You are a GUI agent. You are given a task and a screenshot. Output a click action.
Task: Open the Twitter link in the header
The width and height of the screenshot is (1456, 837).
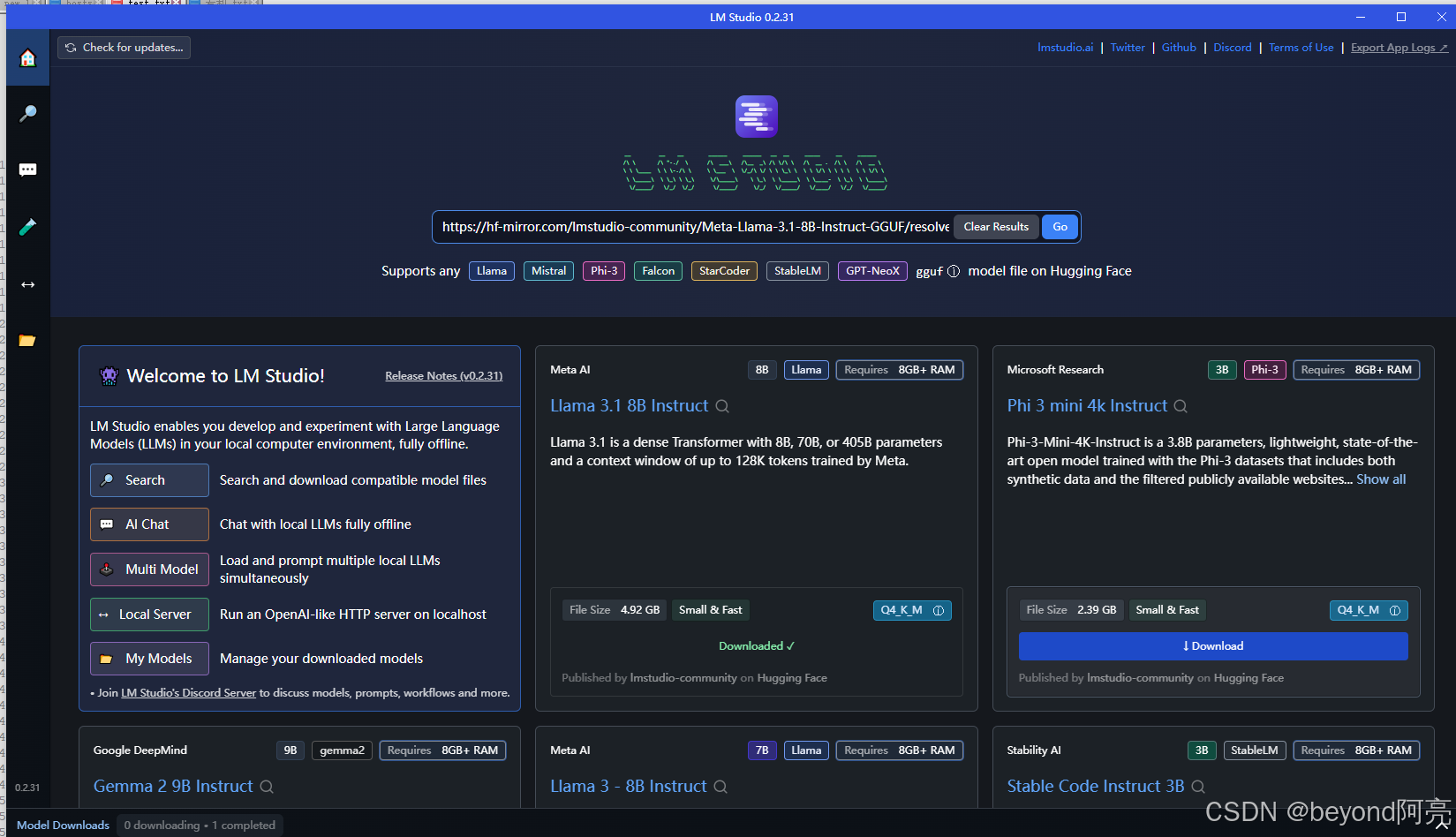[1128, 48]
